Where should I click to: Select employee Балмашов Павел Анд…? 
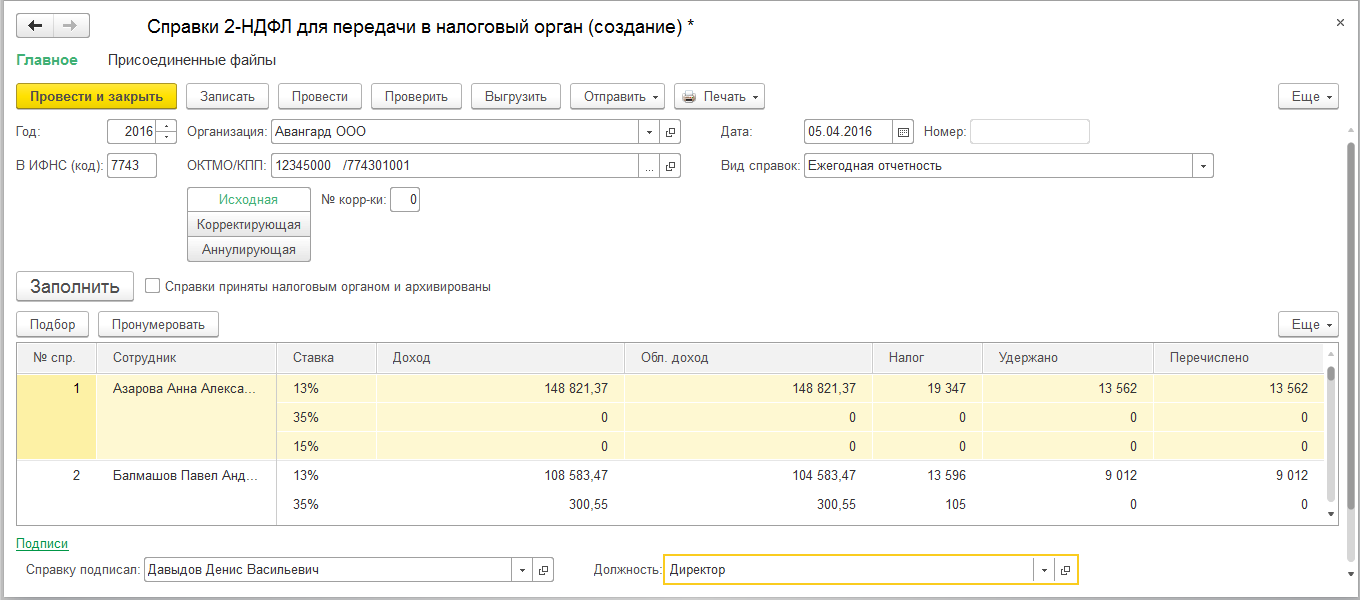pos(186,476)
